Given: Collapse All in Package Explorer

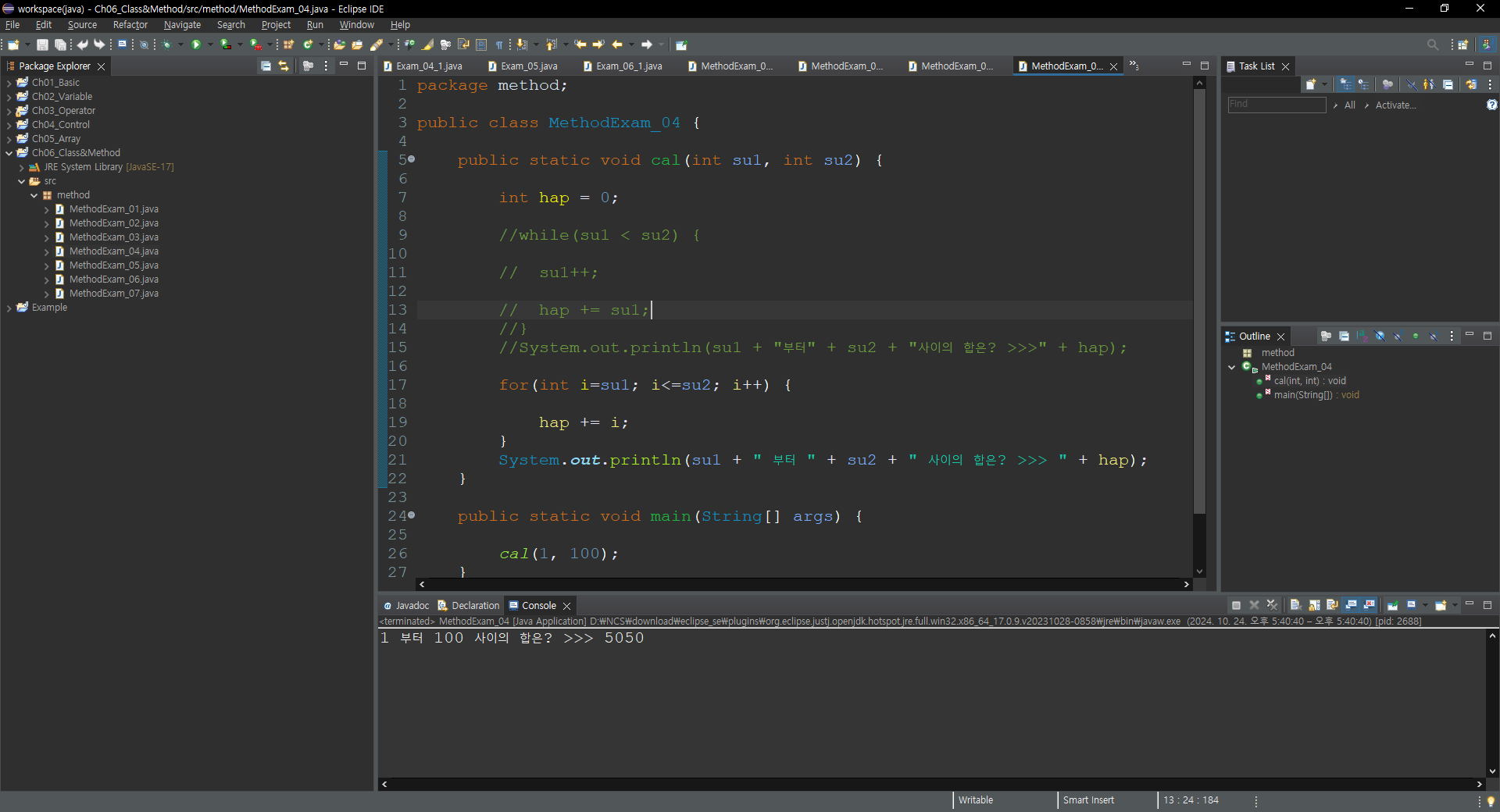Looking at the screenshot, I should (x=266, y=66).
